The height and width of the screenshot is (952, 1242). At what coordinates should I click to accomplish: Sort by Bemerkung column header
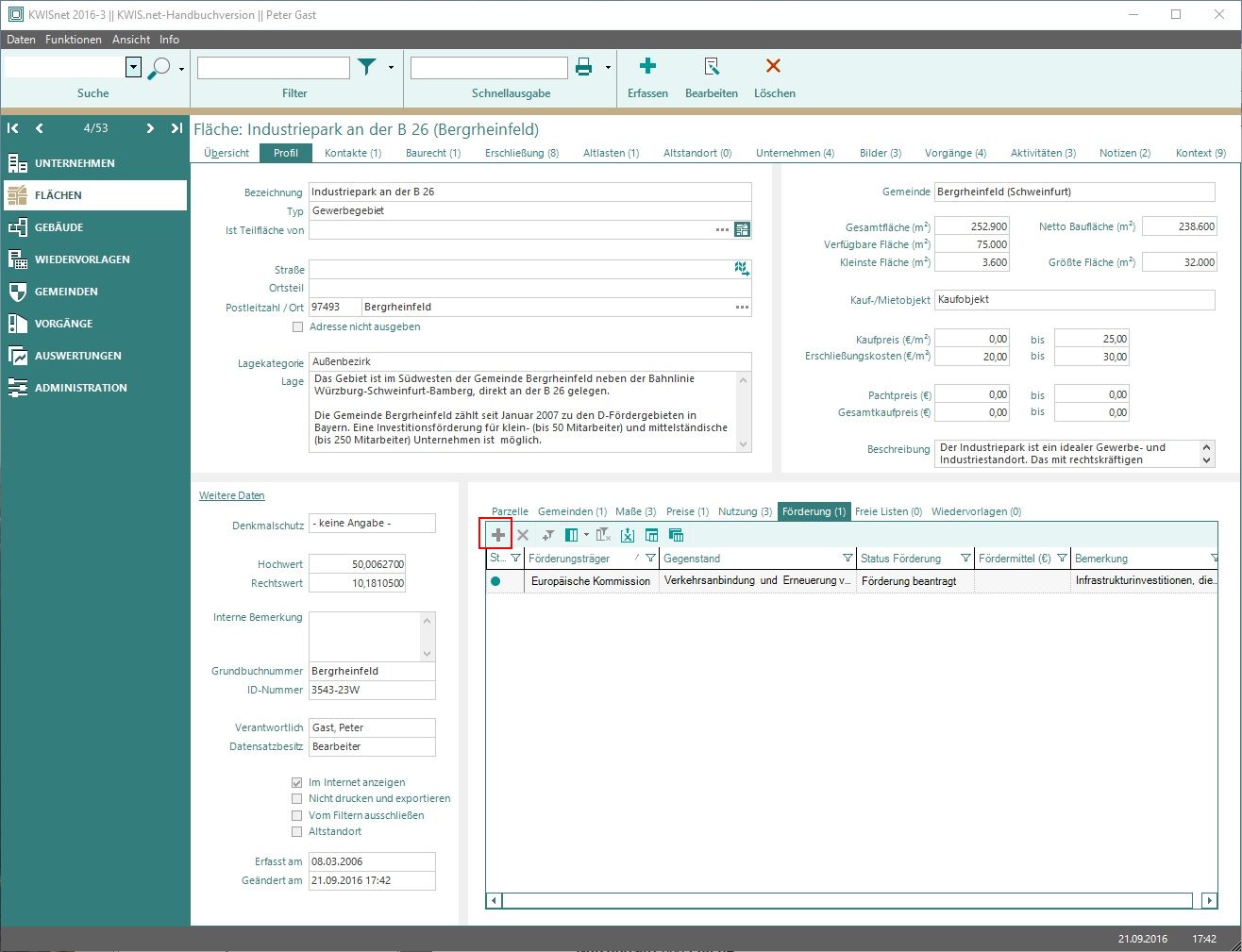[x=1101, y=559]
